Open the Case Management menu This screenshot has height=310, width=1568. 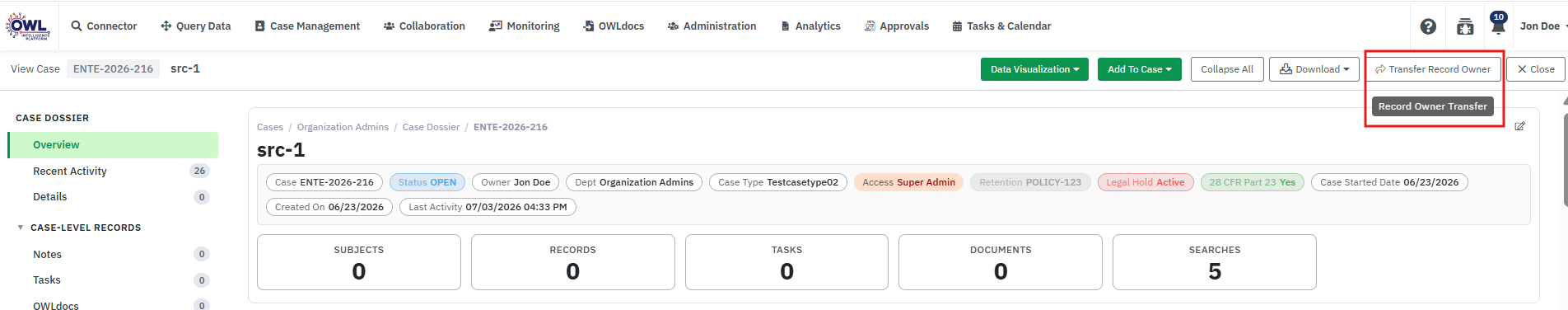pos(307,26)
